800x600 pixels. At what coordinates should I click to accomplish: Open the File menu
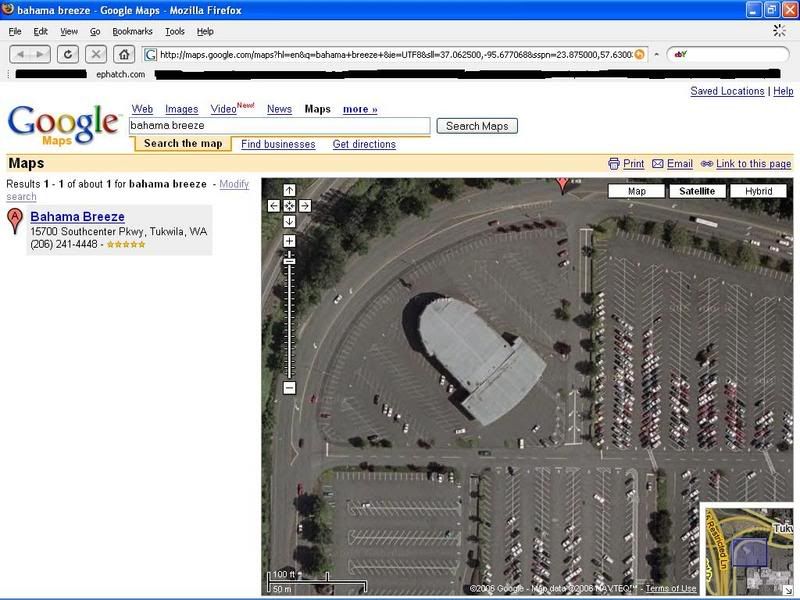pyautogui.click(x=15, y=32)
